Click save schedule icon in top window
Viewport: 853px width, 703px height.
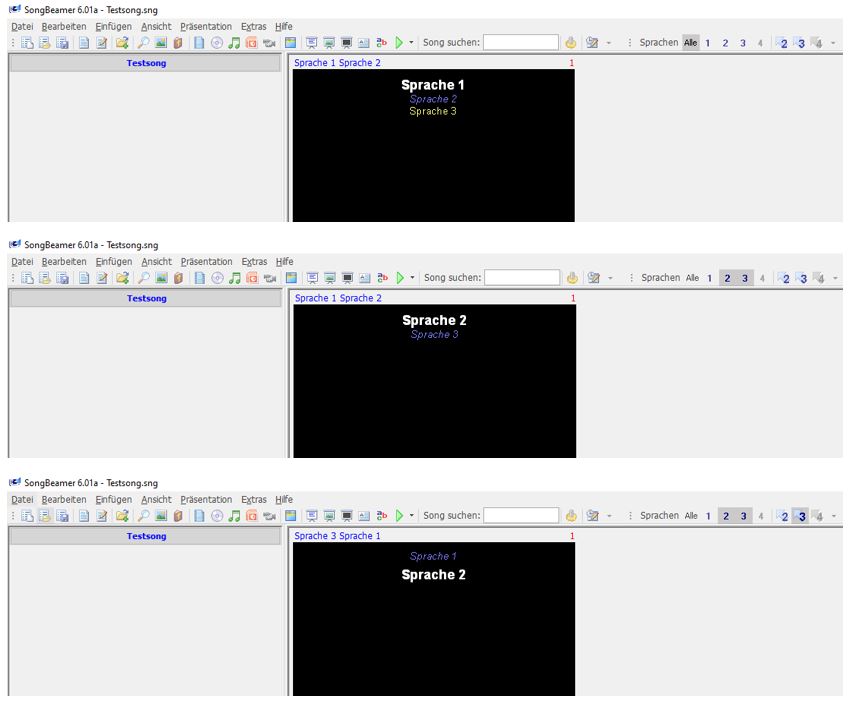[x=63, y=42]
